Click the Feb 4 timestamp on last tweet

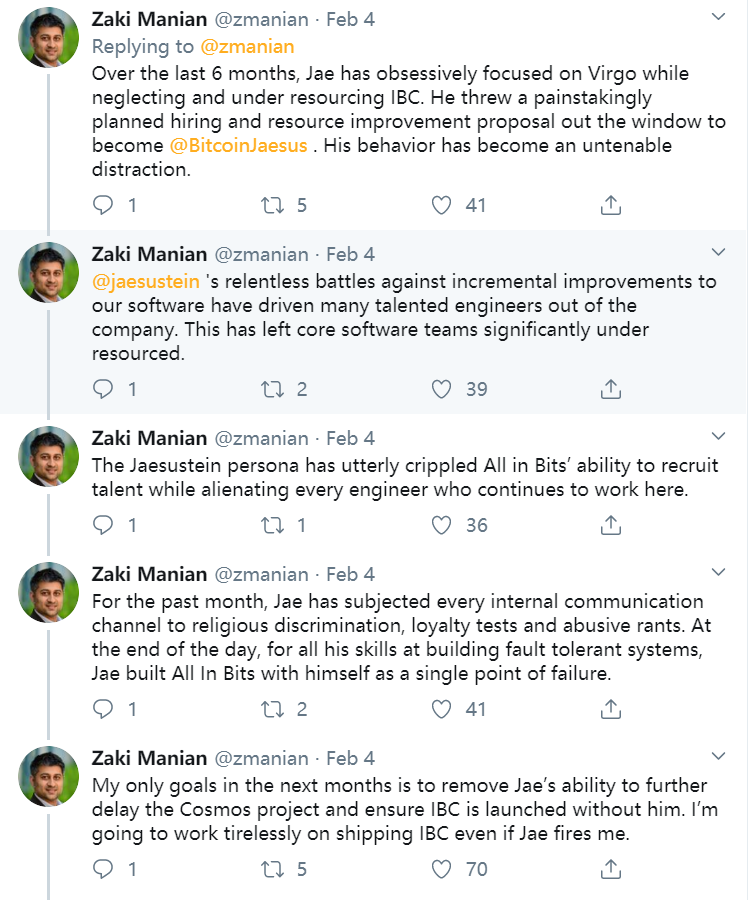[x=351, y=757]
